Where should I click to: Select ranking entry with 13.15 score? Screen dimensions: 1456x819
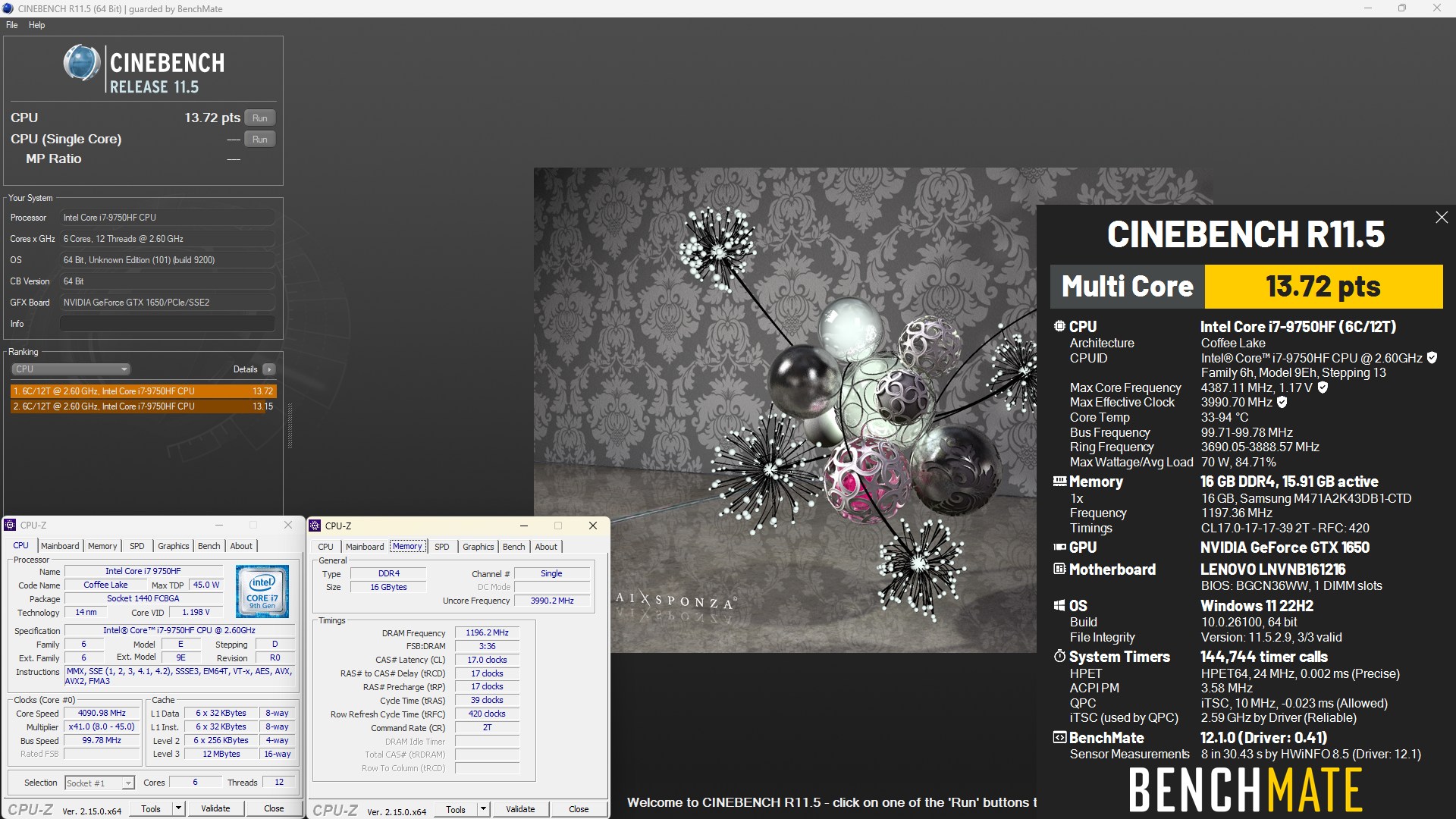click(143, 406)
